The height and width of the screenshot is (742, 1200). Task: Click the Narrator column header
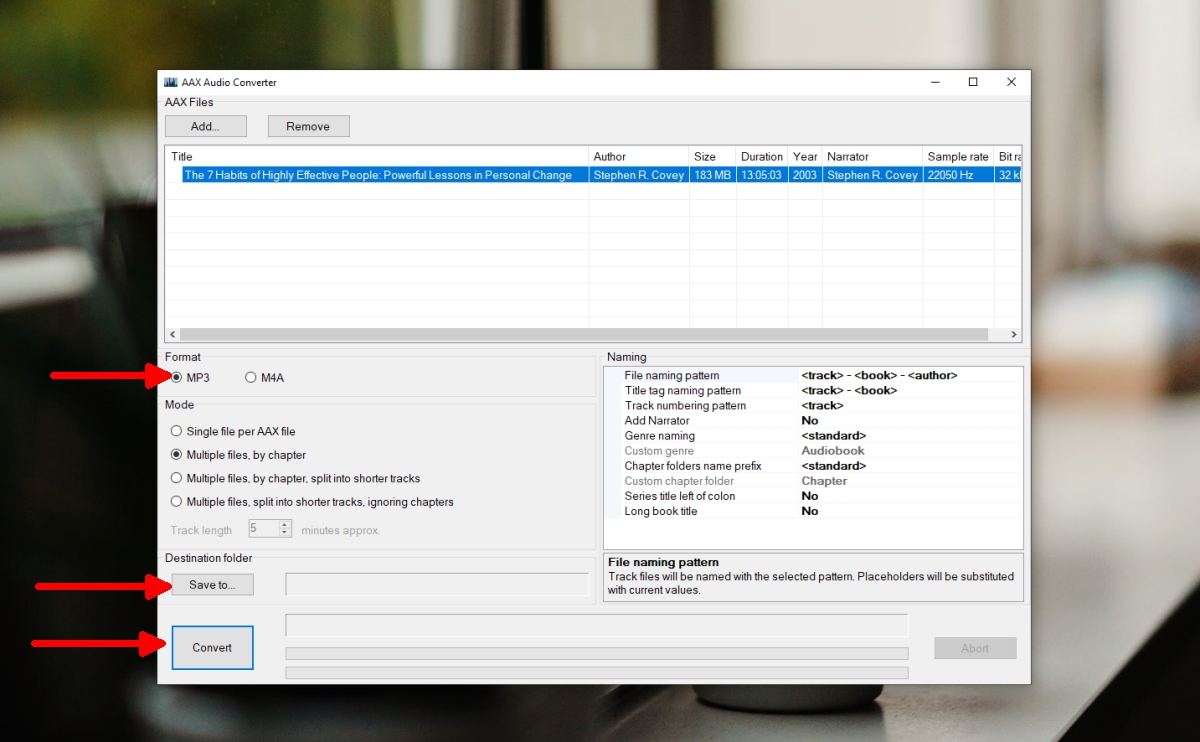872,156
